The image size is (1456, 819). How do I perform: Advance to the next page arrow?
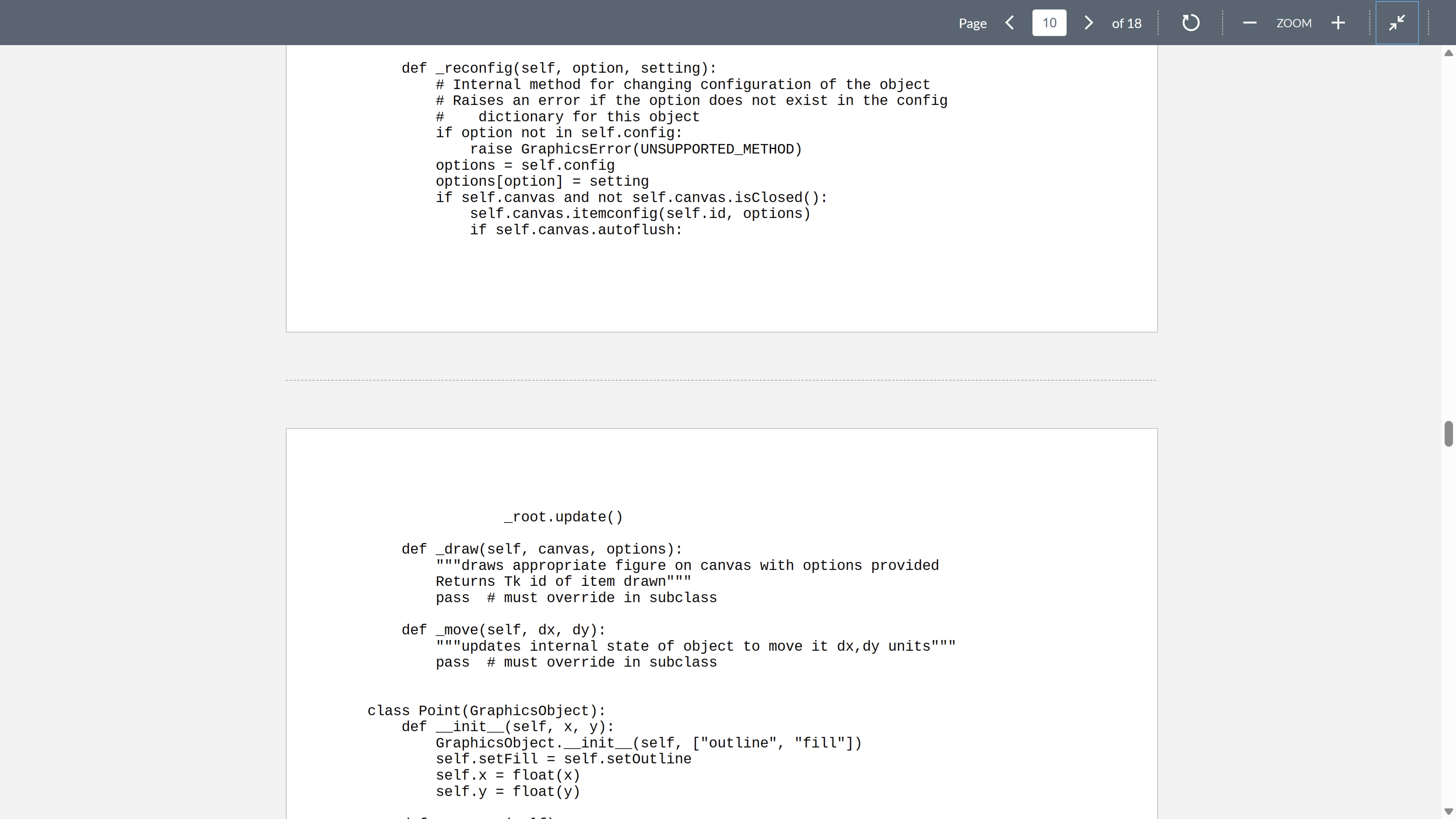[1089, 23]
